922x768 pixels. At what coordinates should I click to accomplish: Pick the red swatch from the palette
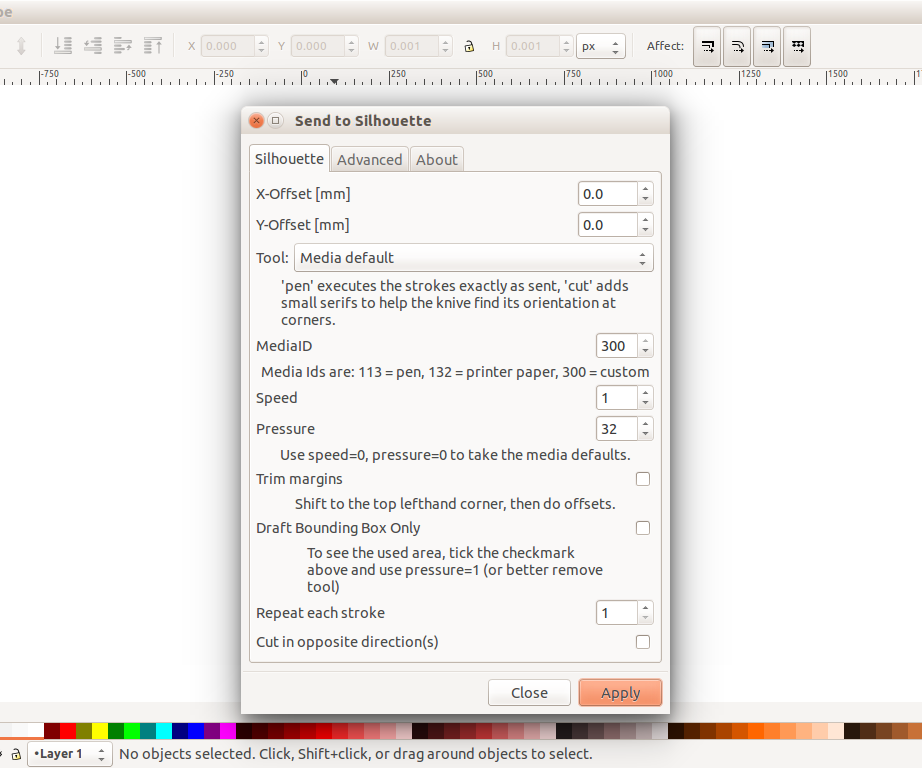[x=67, y=730]
